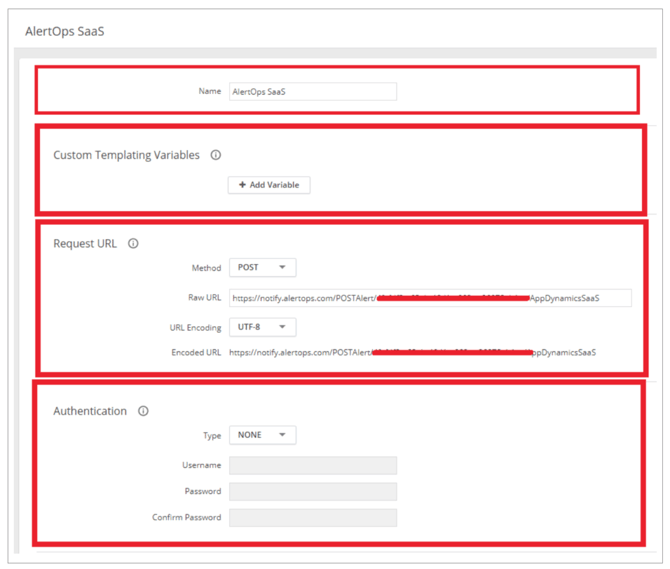Click the Name label

pyautogui.click(x=210, y=91)
